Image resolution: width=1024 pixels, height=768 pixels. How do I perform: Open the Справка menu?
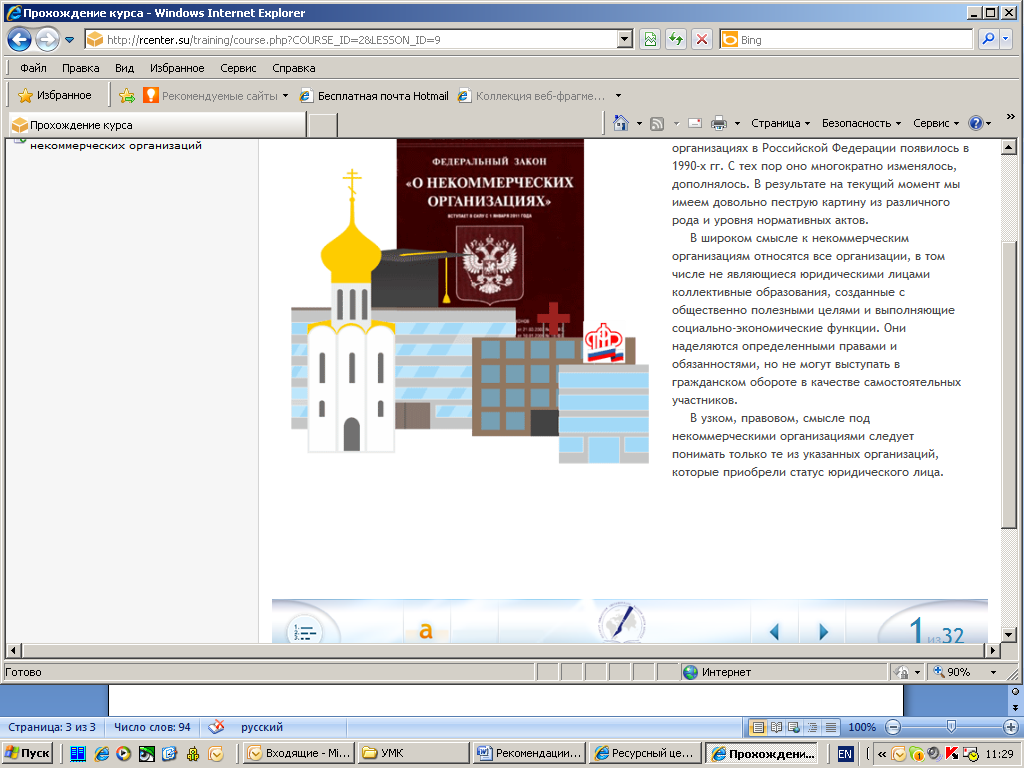click(x=294, y=68)
